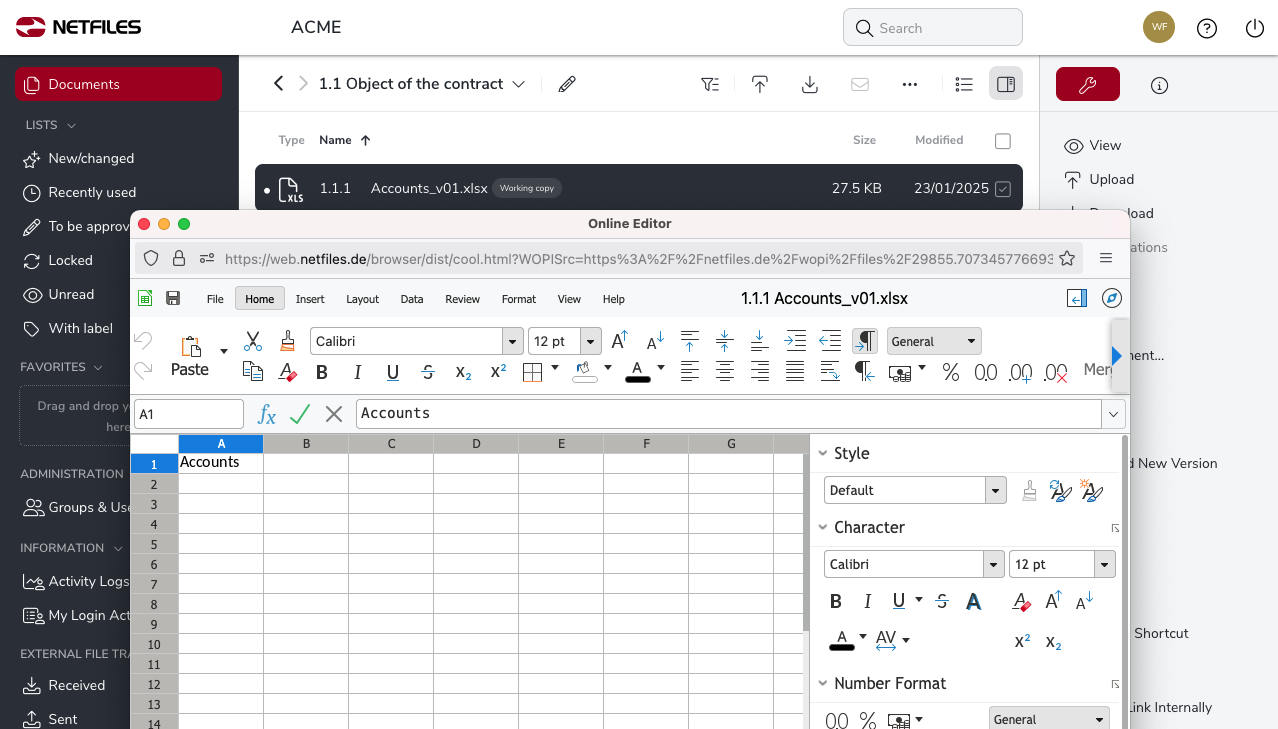
Task: Open the Insert tab
Action: tap(310, 298)
